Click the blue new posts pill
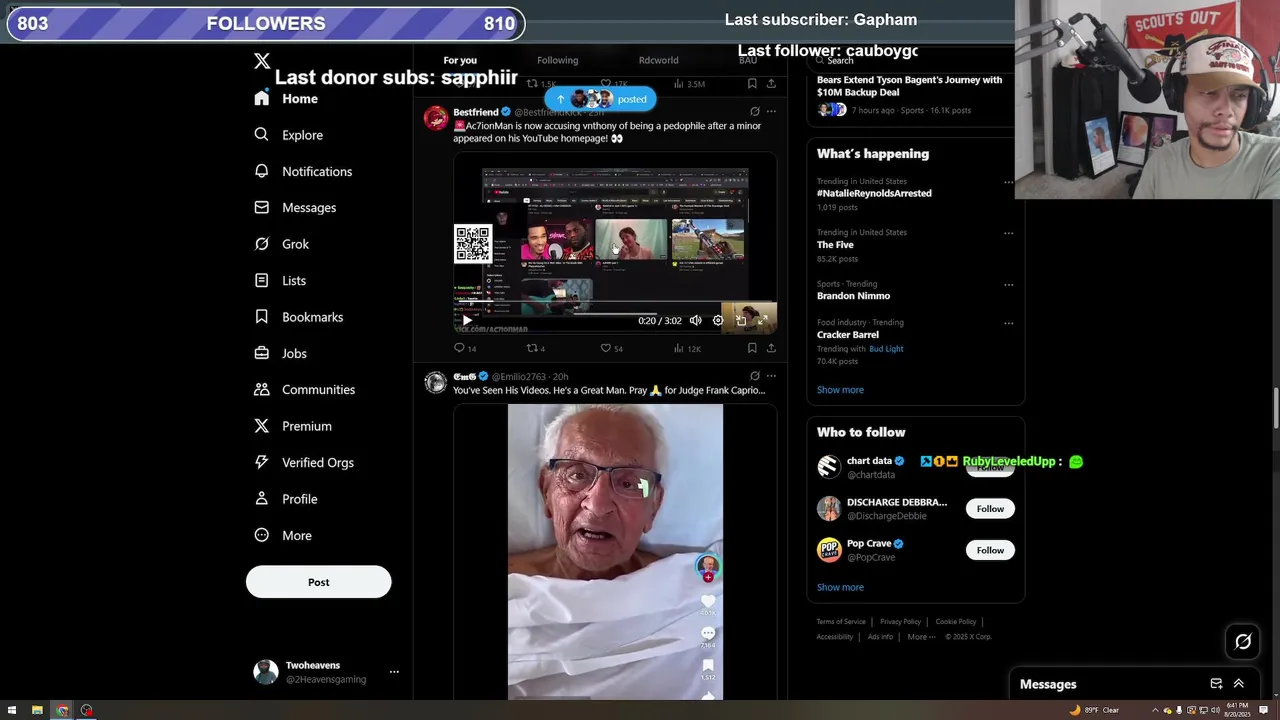This screenshot has width=1280, height=720. coord(600,99)
